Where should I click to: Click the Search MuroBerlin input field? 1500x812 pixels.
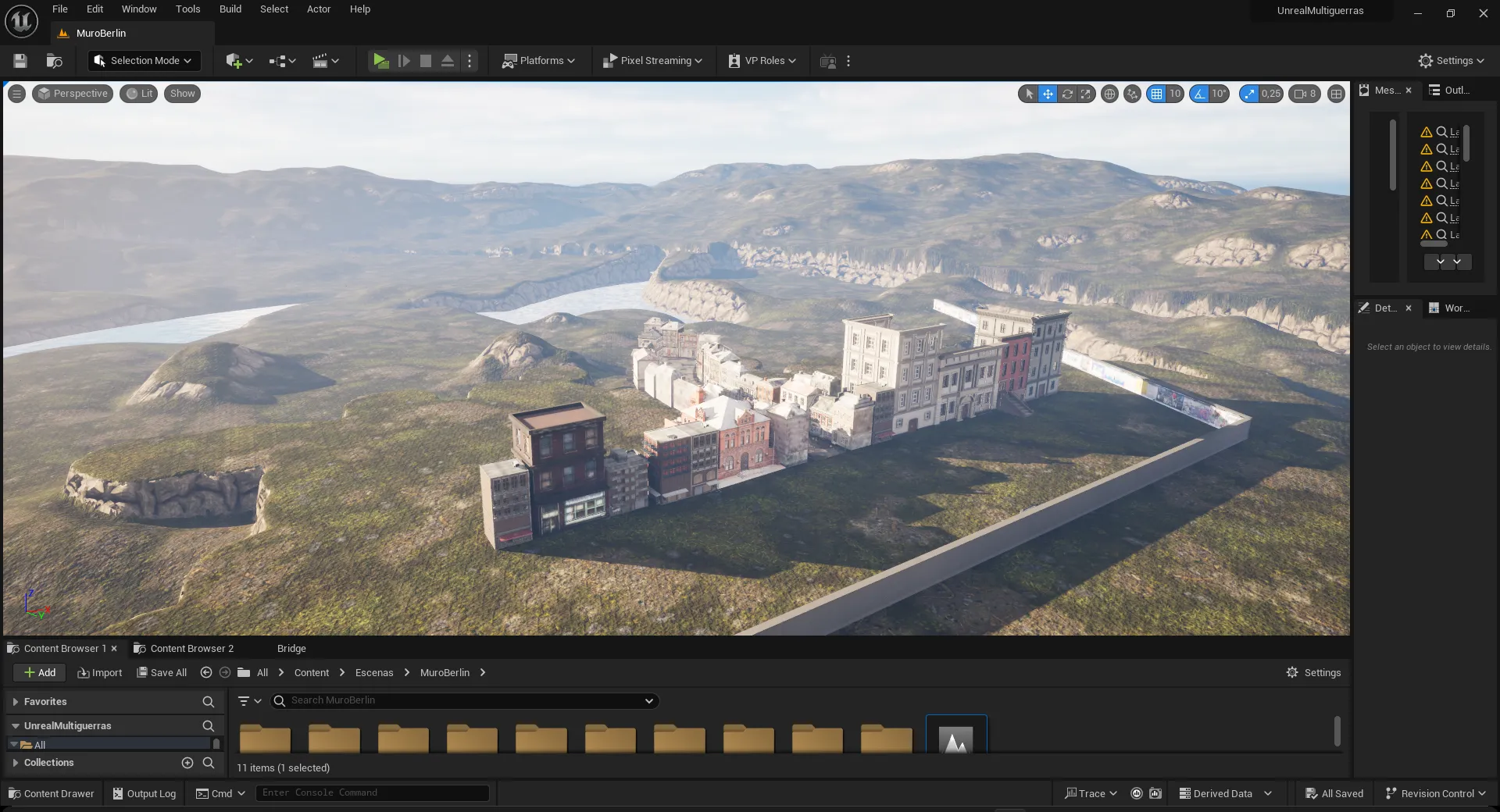point(465,701)
